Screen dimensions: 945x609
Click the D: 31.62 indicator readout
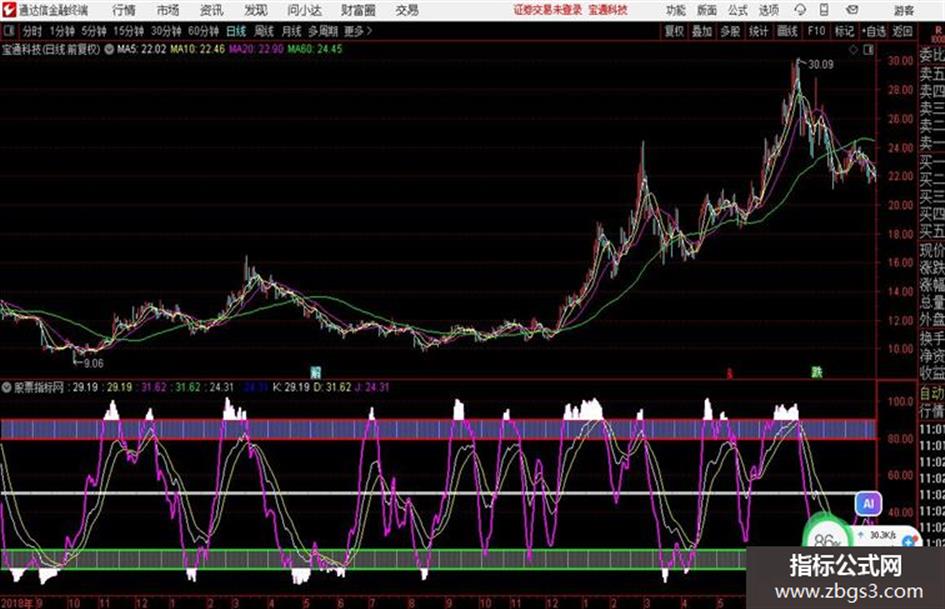pyautogui.click(x=332, y=387)
